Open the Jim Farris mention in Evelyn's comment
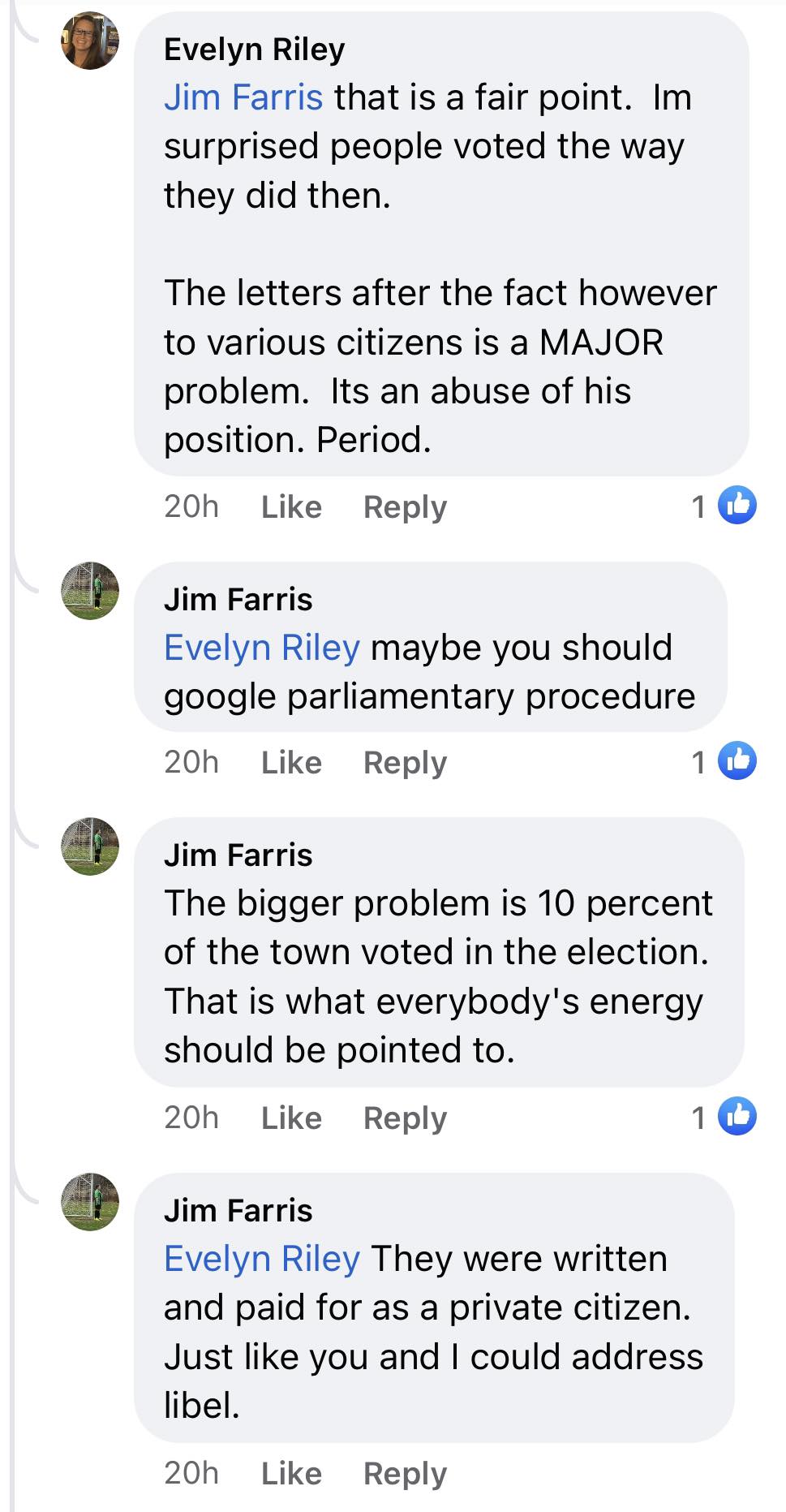Image resolution: width=786 pixels, height=1512 pixels. click(x=243, y=97)
